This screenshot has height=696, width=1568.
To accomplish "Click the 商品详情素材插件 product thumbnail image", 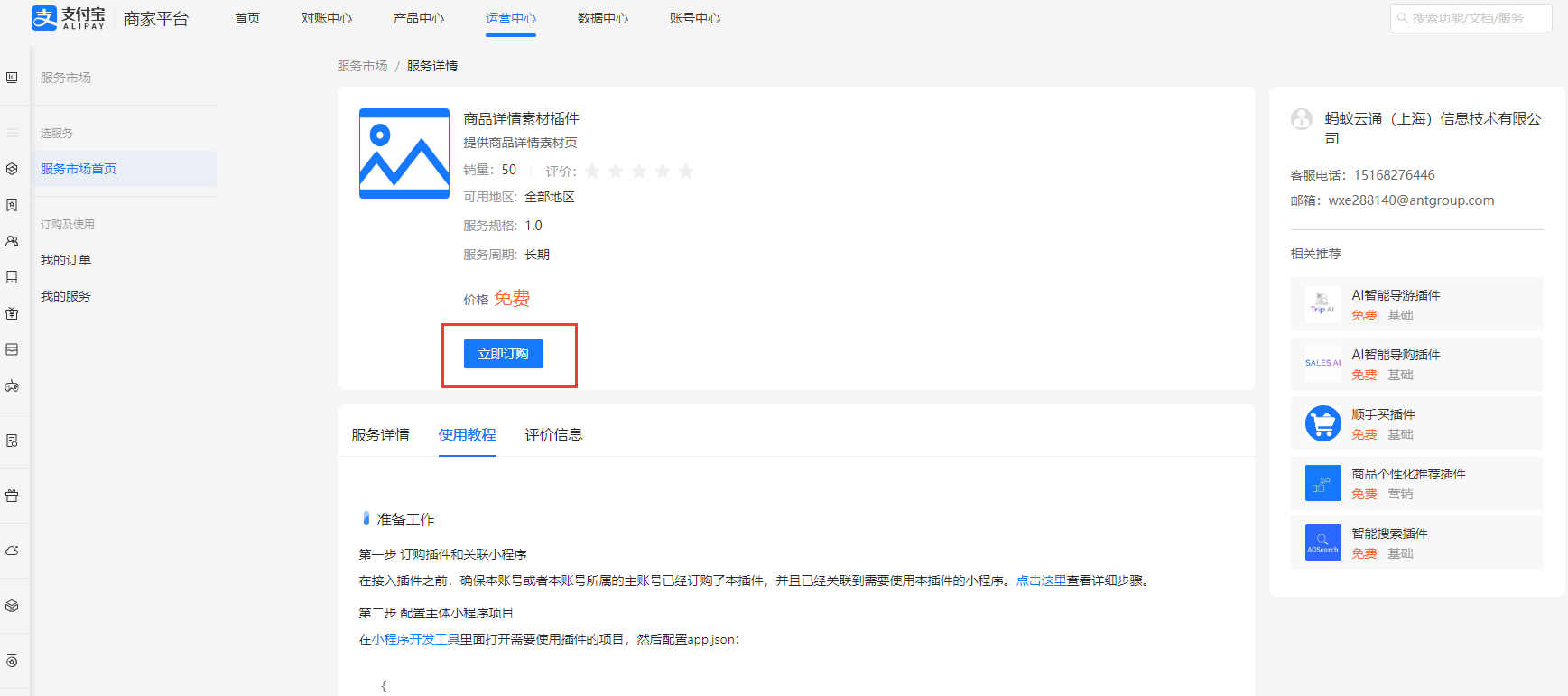I will coord(404,153).
